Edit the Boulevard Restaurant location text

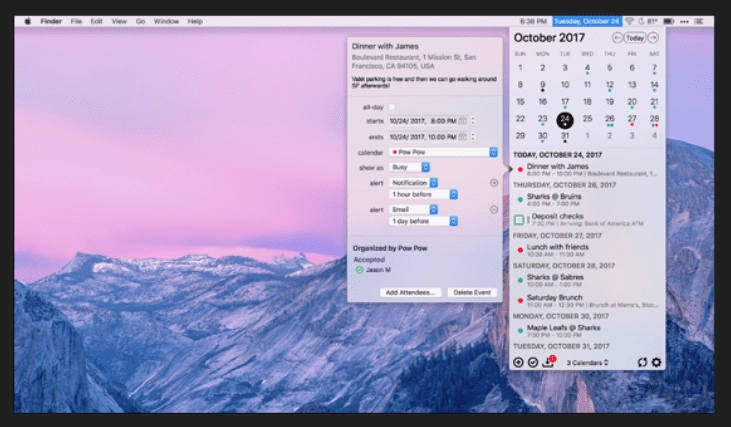[x=414, y=62]
